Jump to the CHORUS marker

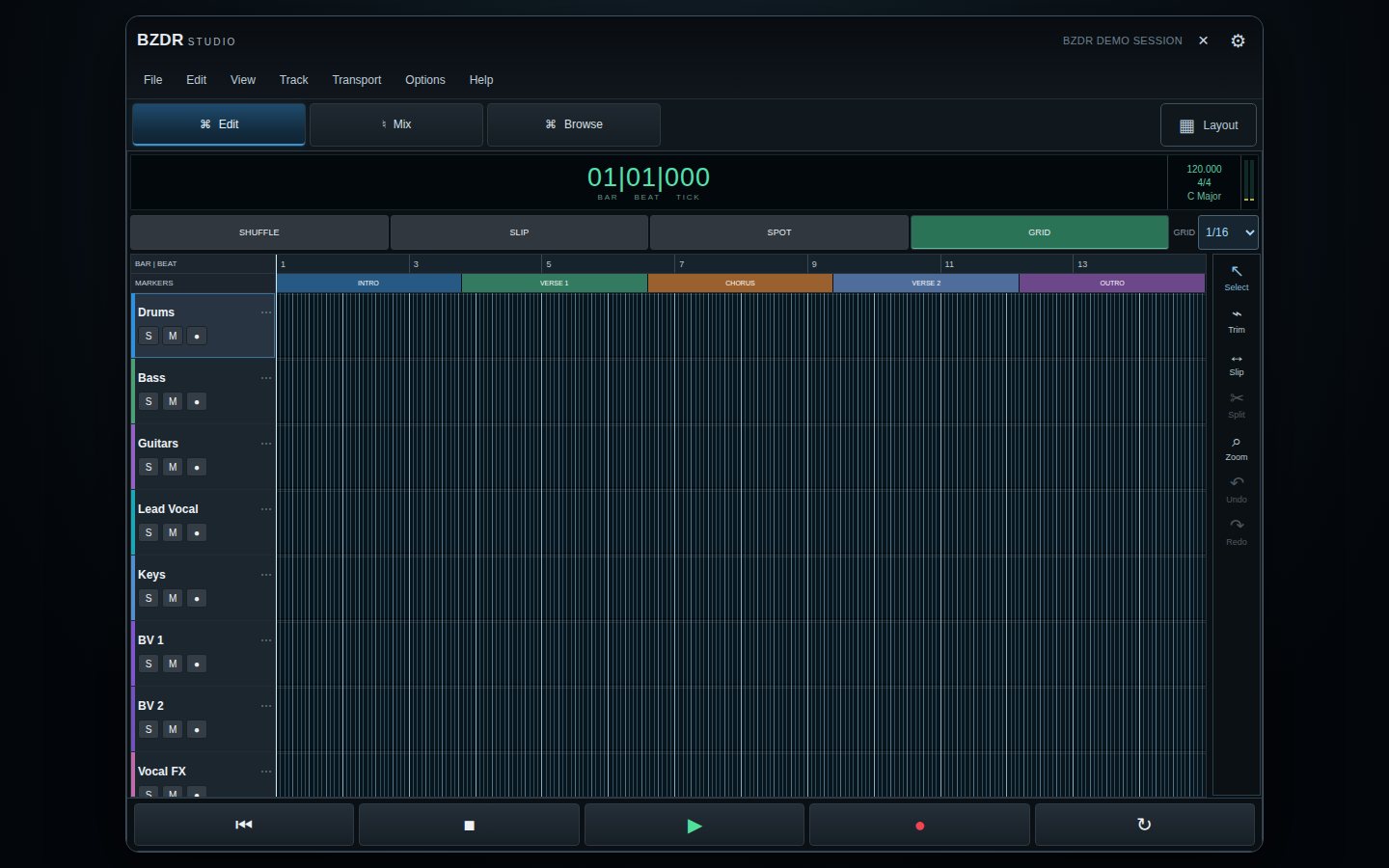(740, 284)
